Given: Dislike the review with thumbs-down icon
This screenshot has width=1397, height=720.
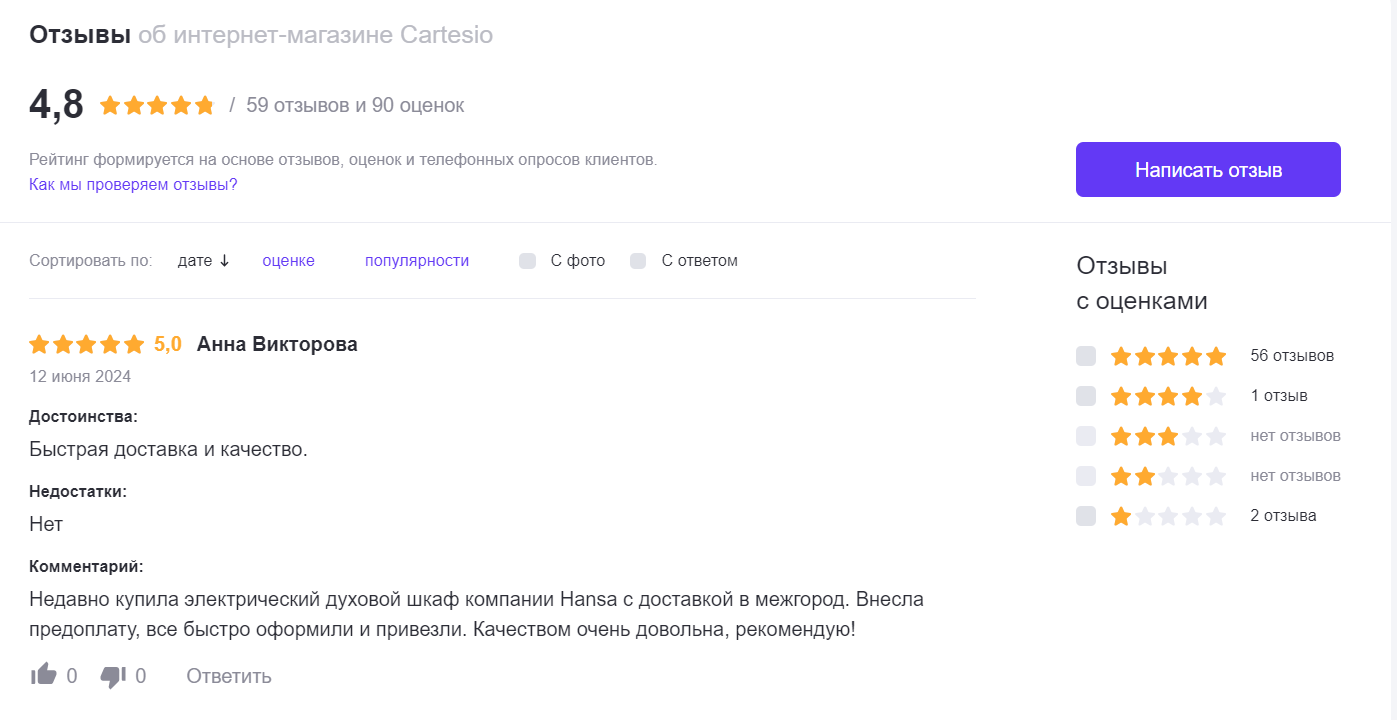Looking at the screenshot, I should pos(113,676).
